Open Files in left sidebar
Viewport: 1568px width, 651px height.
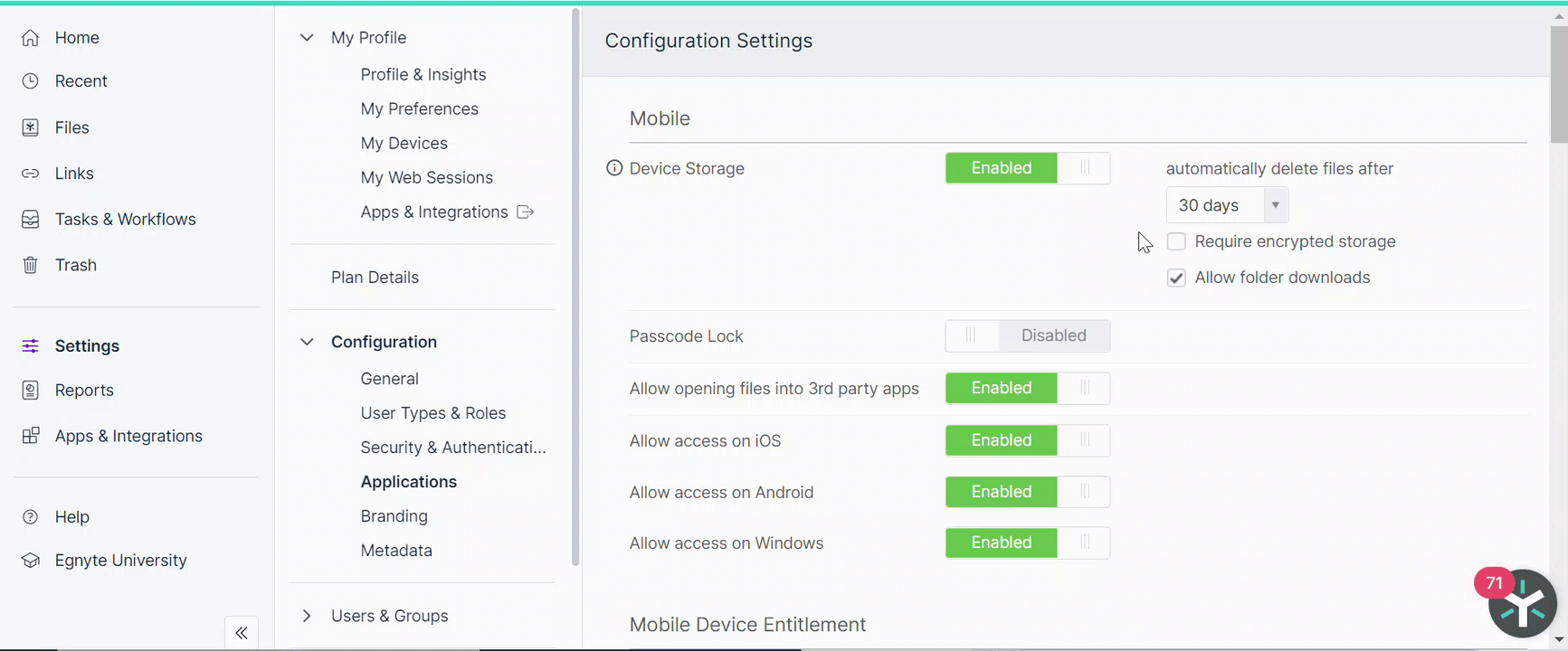click(72, 127)
